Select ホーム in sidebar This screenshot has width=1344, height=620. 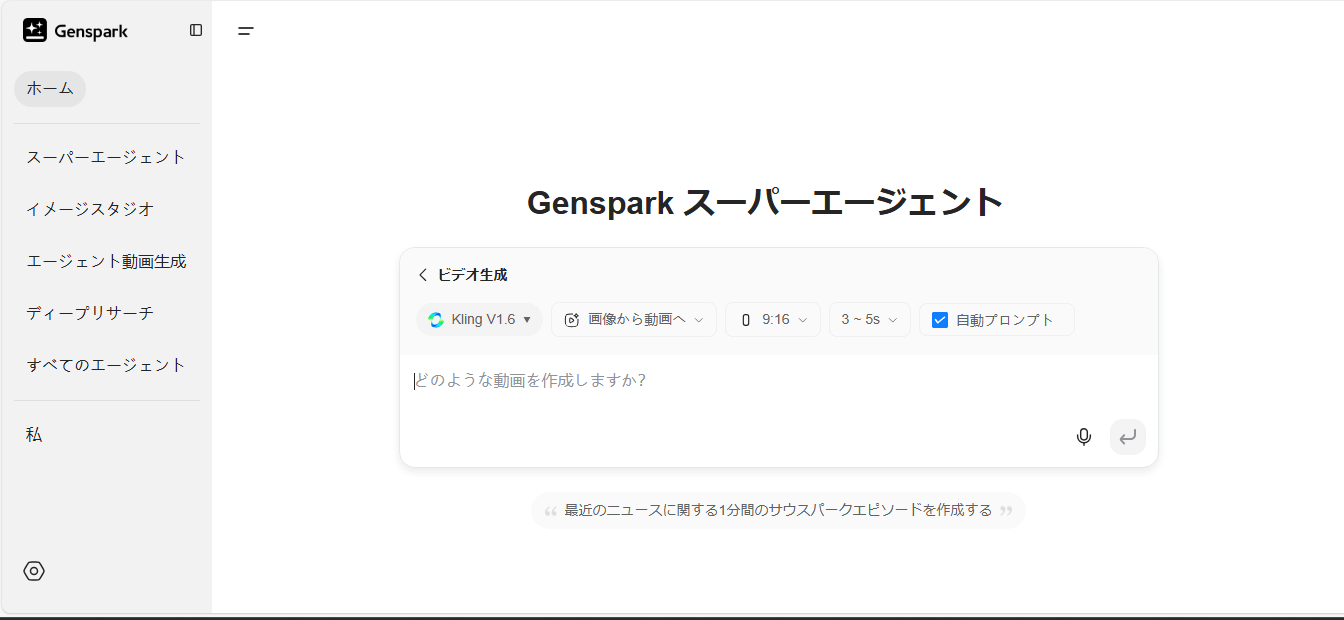[50, 89]
